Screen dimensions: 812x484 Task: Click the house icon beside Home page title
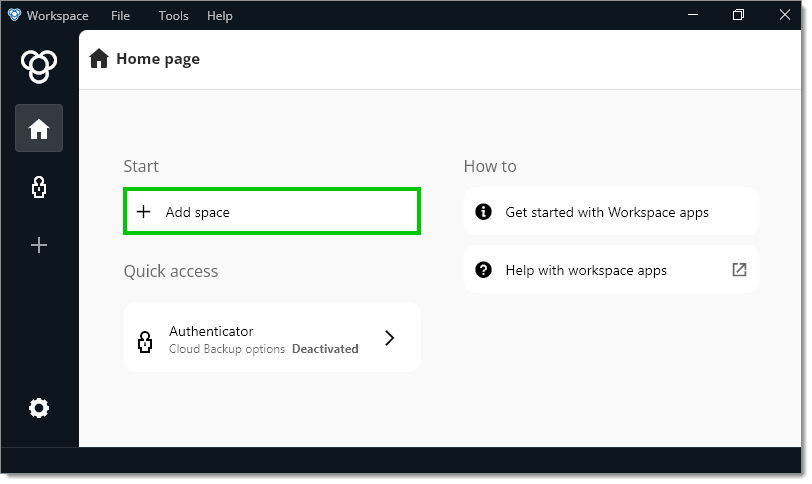[x=98, y=58]
